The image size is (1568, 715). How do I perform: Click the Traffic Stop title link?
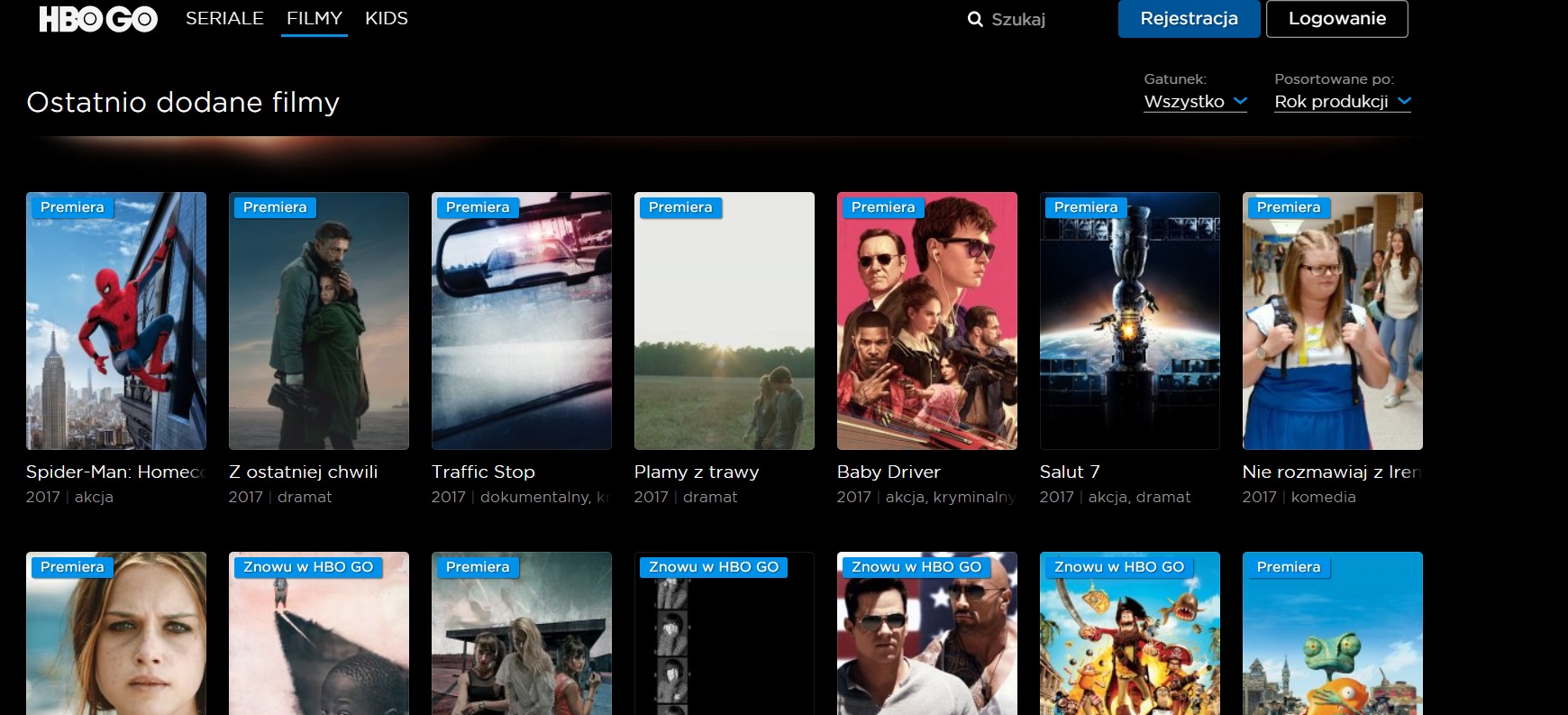point(483,472)
